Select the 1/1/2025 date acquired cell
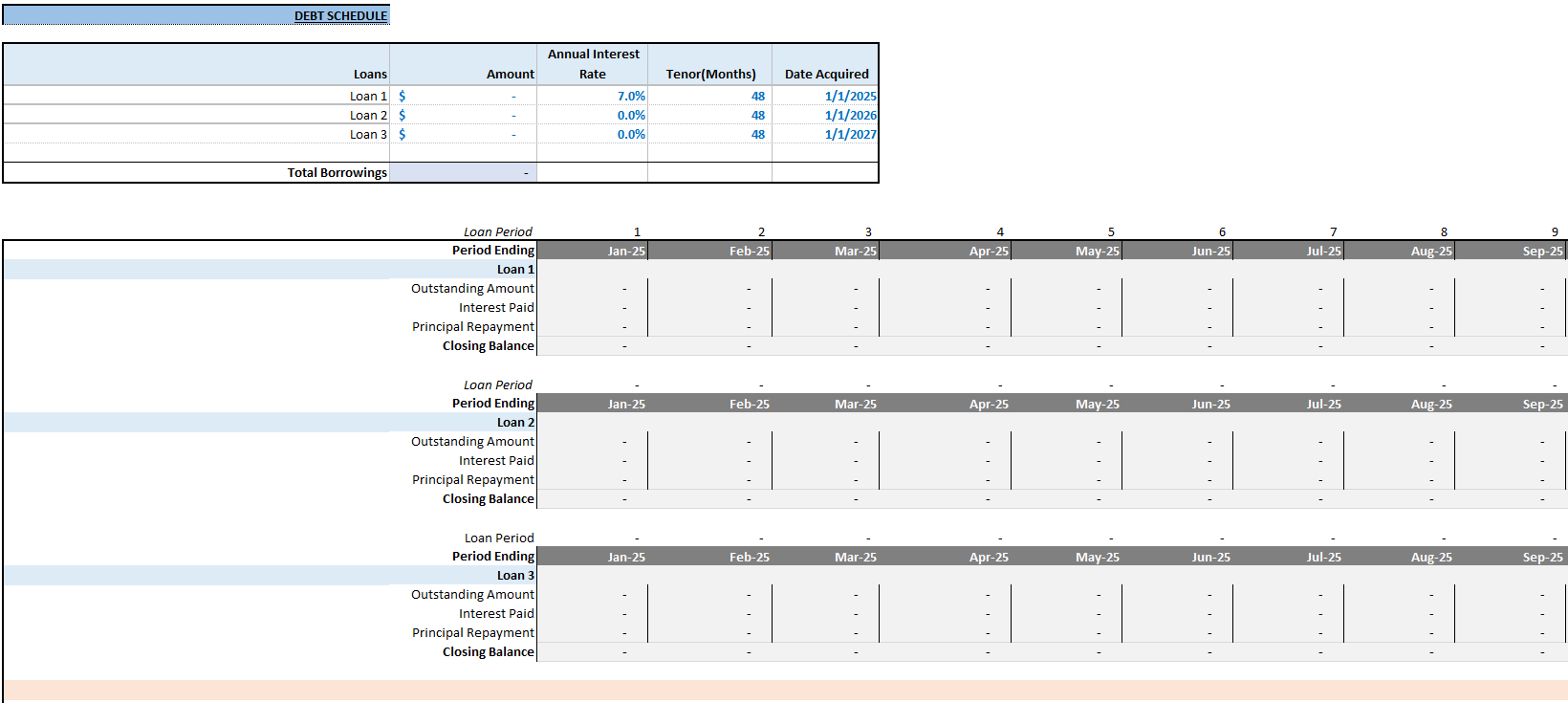Image resolution: width=1568 pixels, height=703 pixels. click(826, 96)
